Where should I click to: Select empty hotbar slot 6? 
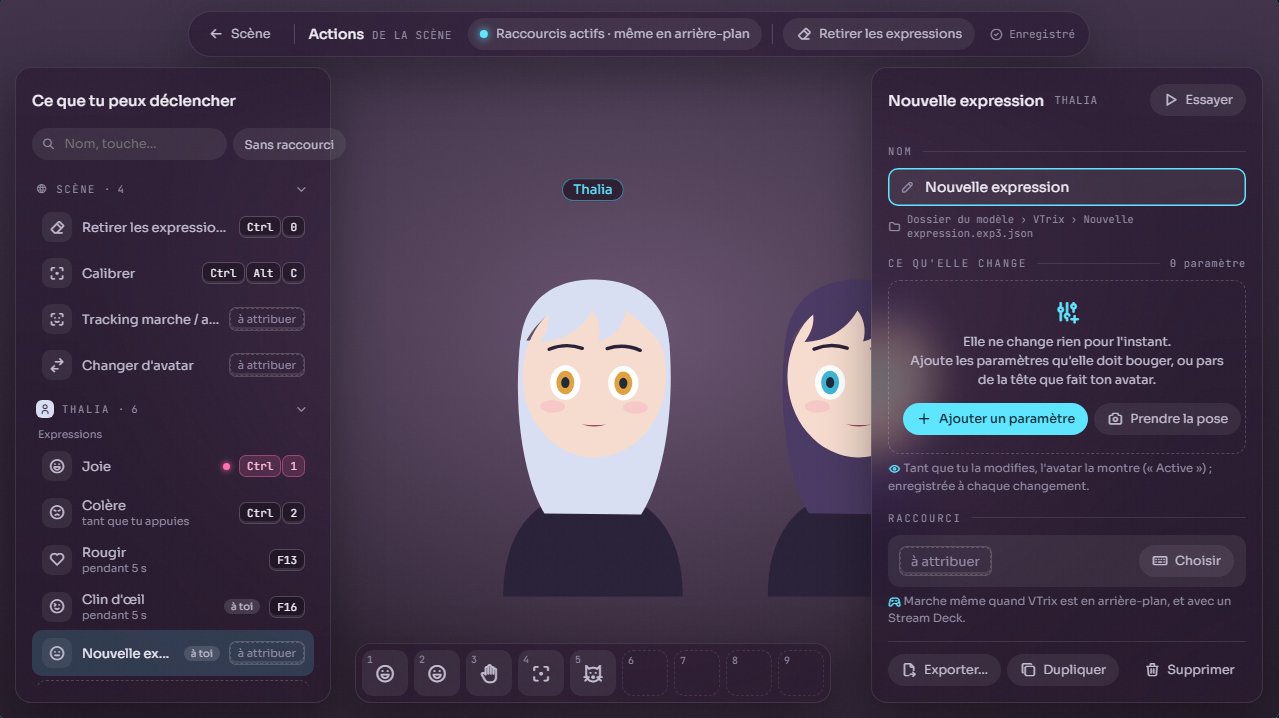[645, 673]
